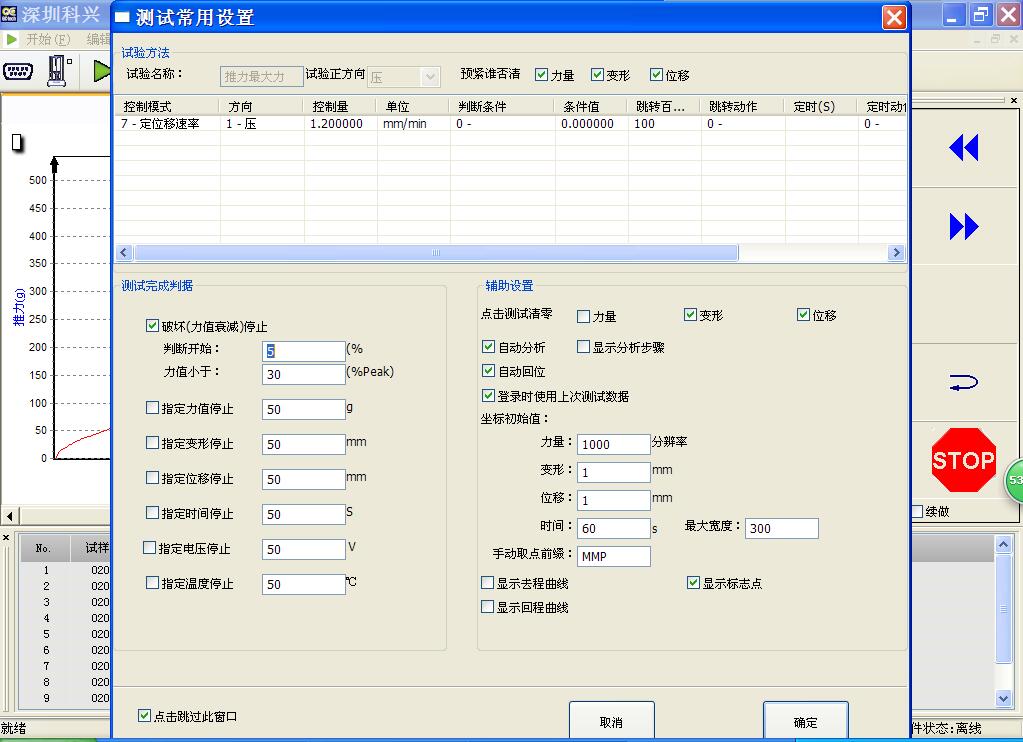Click the No. column header in results list
The image size is (1023, 742).
point(44,548)
